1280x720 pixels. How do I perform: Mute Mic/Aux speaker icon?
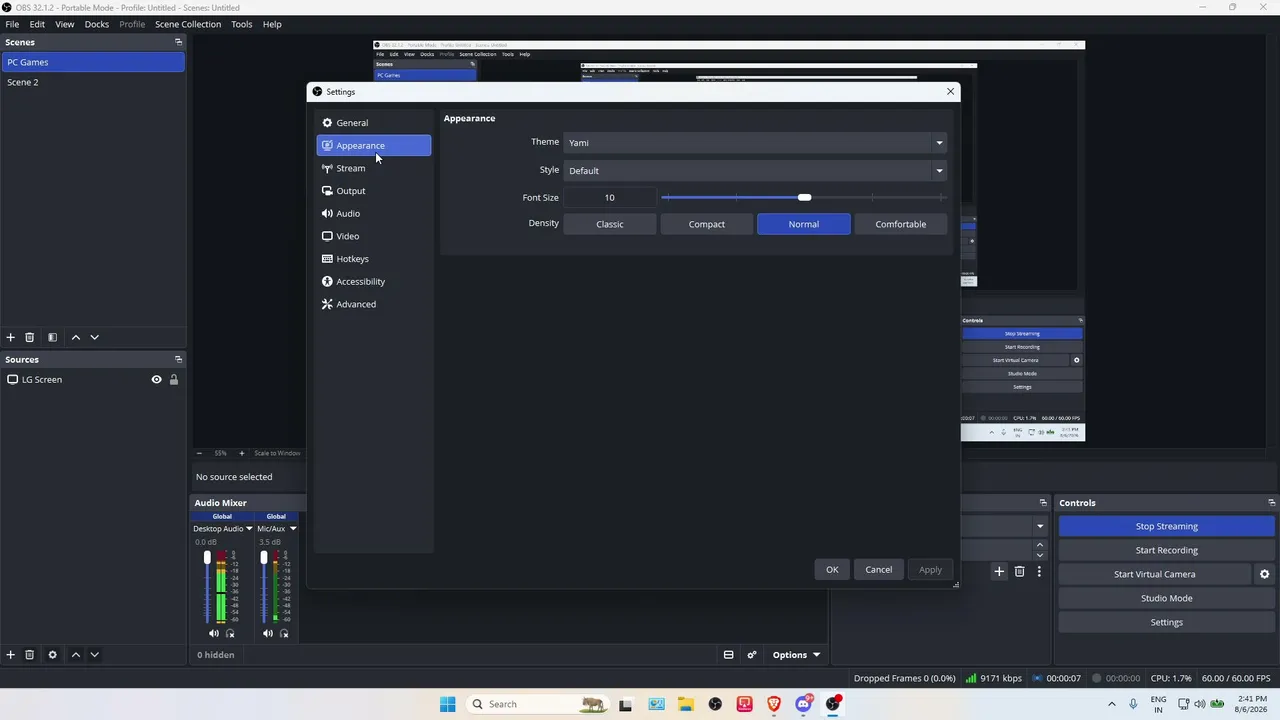point(267,633)
